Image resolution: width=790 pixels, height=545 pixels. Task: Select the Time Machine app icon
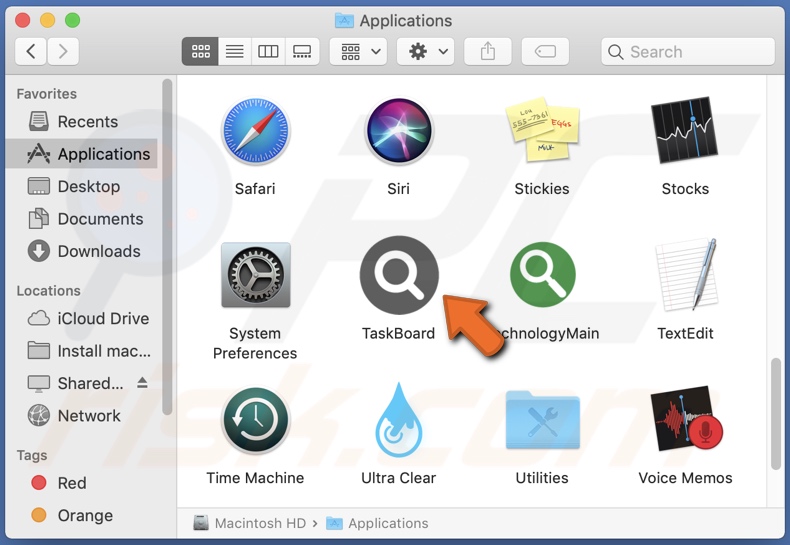[255, 420]
